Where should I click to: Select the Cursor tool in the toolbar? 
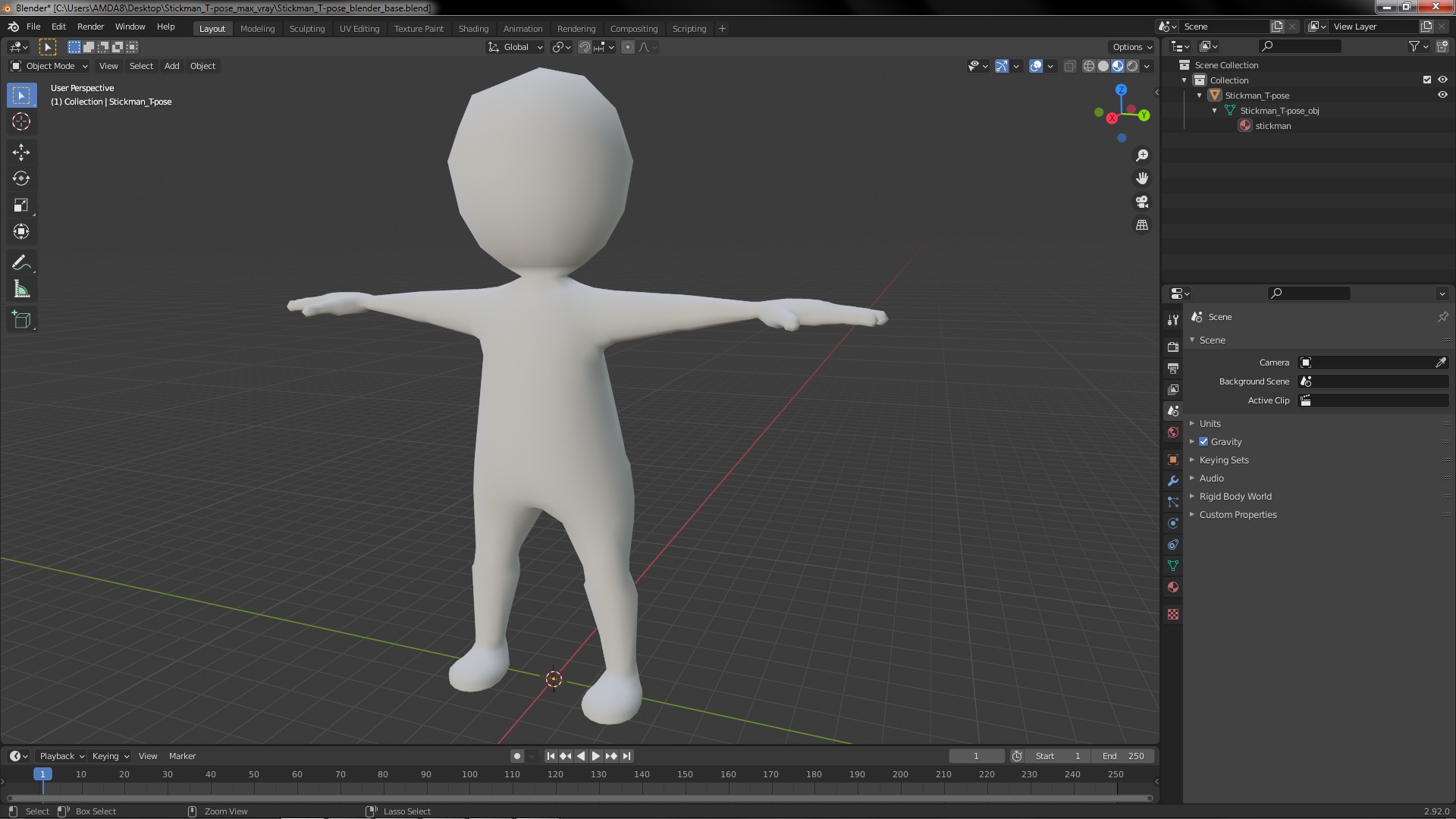[21, 121]
